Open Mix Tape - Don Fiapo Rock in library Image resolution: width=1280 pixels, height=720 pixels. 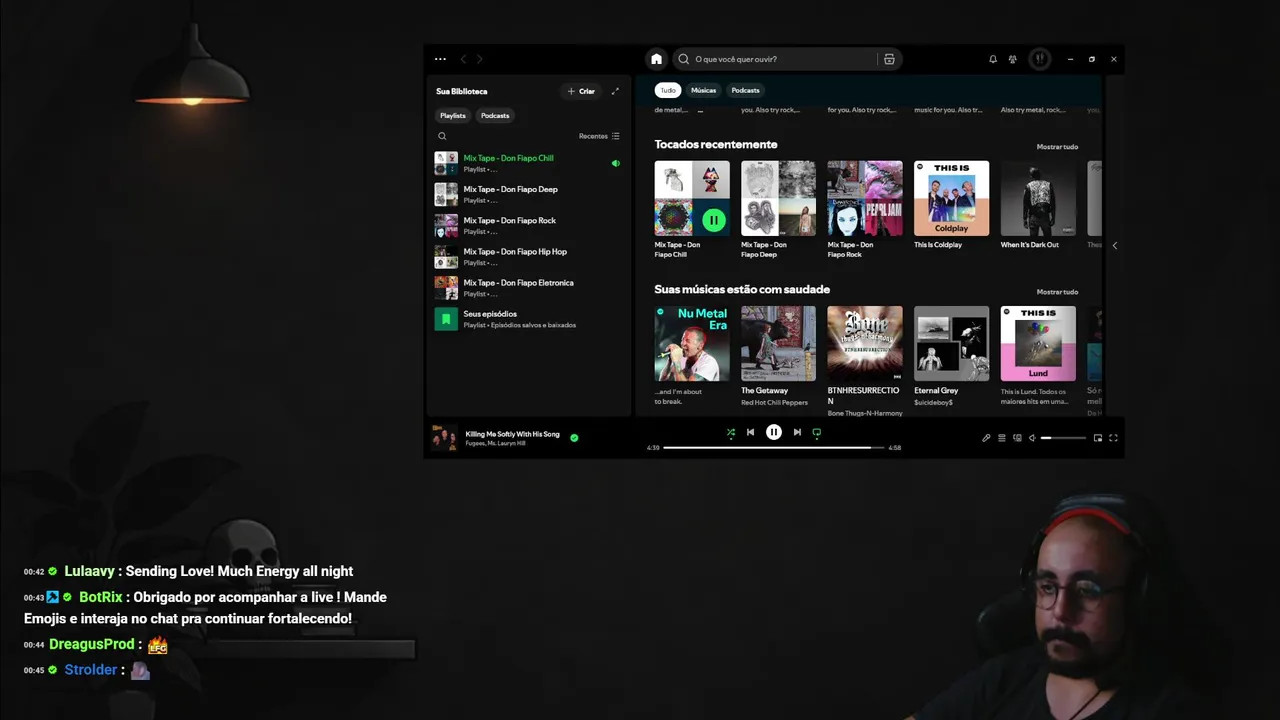coord(528,225)
